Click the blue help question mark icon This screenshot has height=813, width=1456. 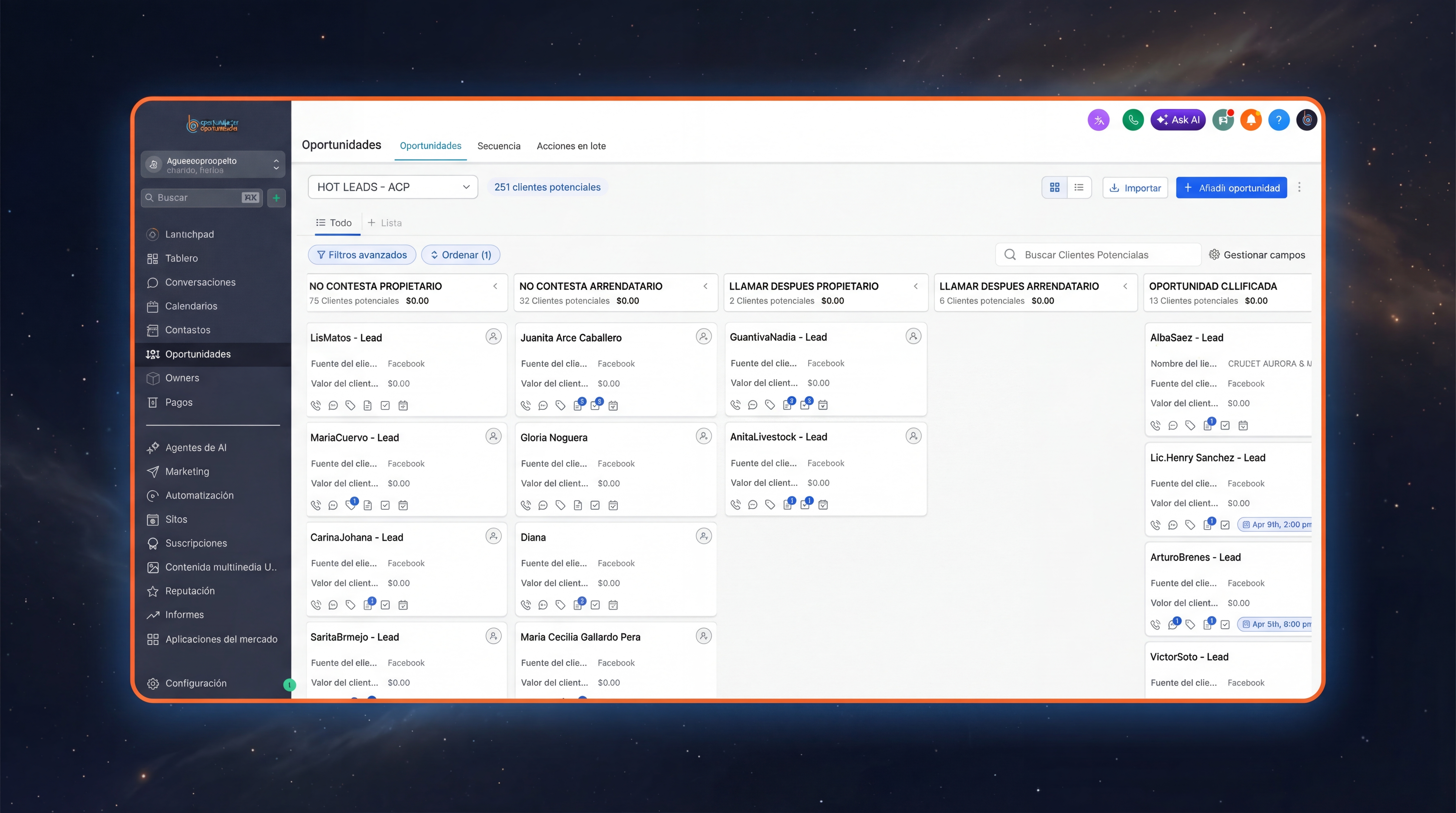click(x=1278, y=120)
